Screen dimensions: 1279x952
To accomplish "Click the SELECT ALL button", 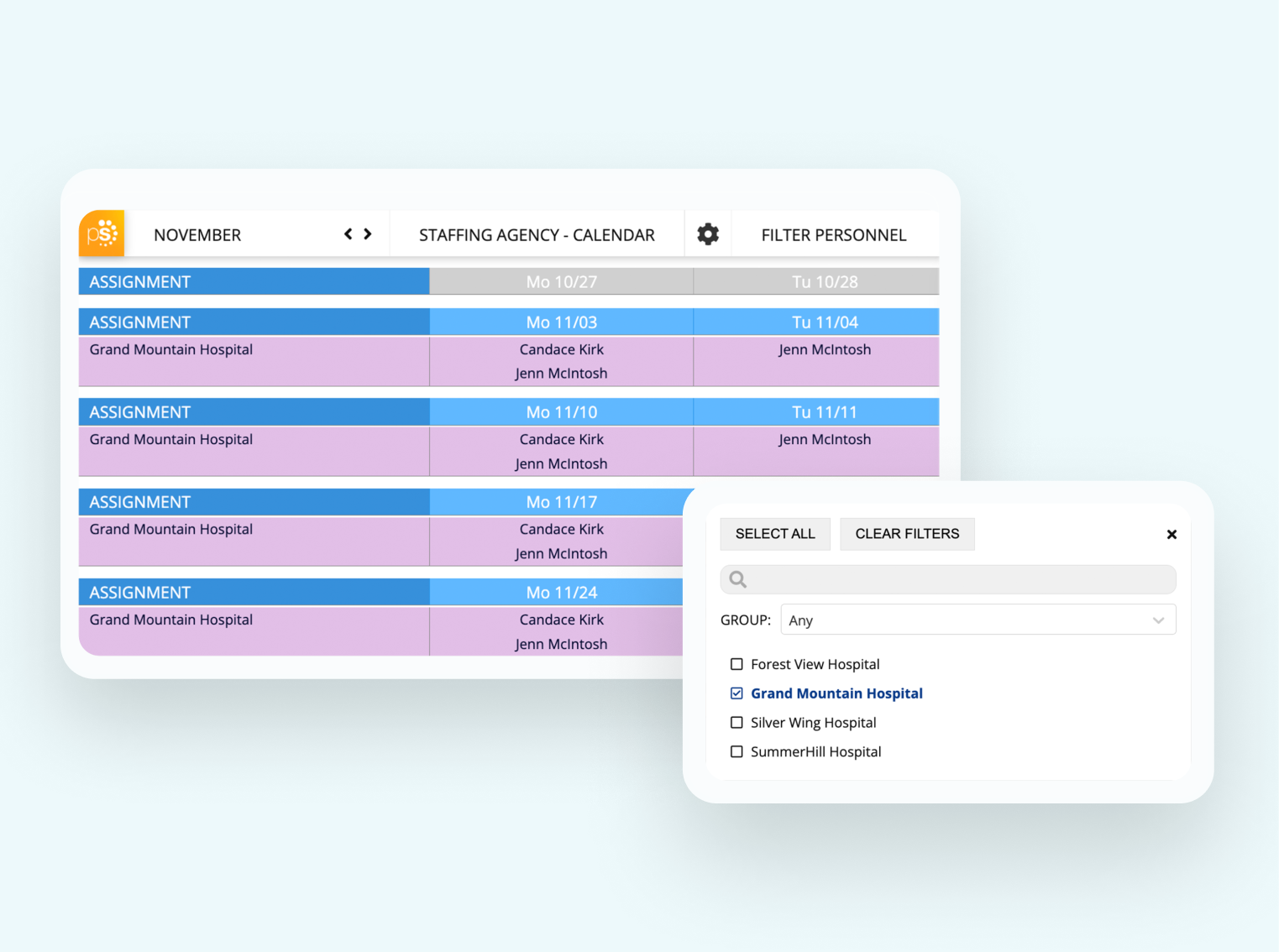I will 775,534.
